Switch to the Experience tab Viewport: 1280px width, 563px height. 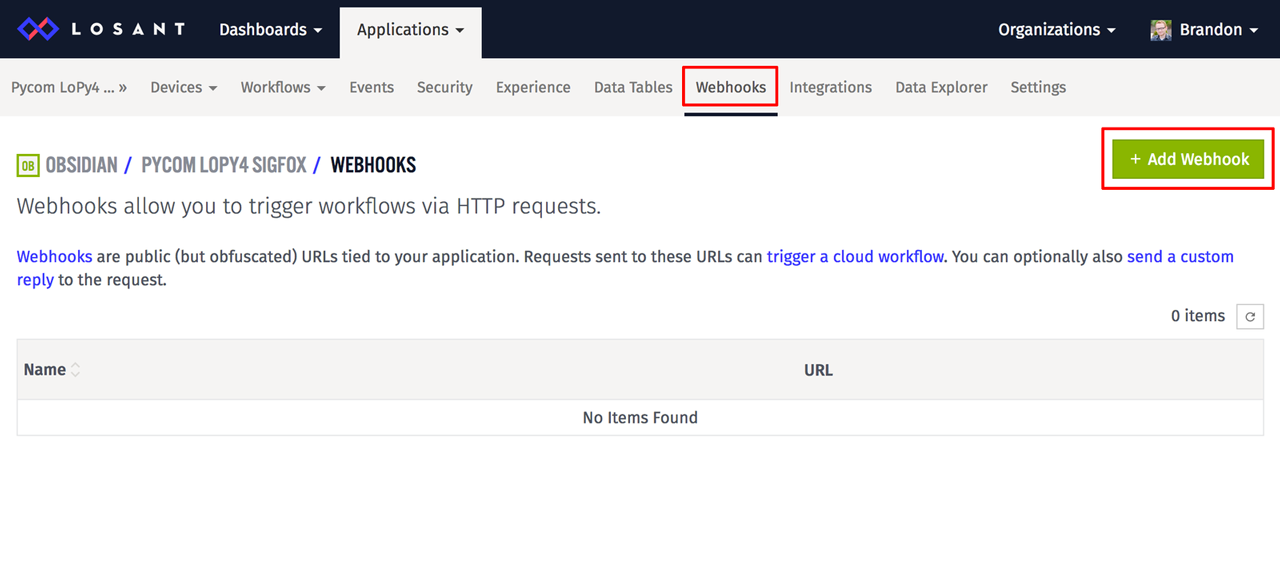click(x=533, y=88)
